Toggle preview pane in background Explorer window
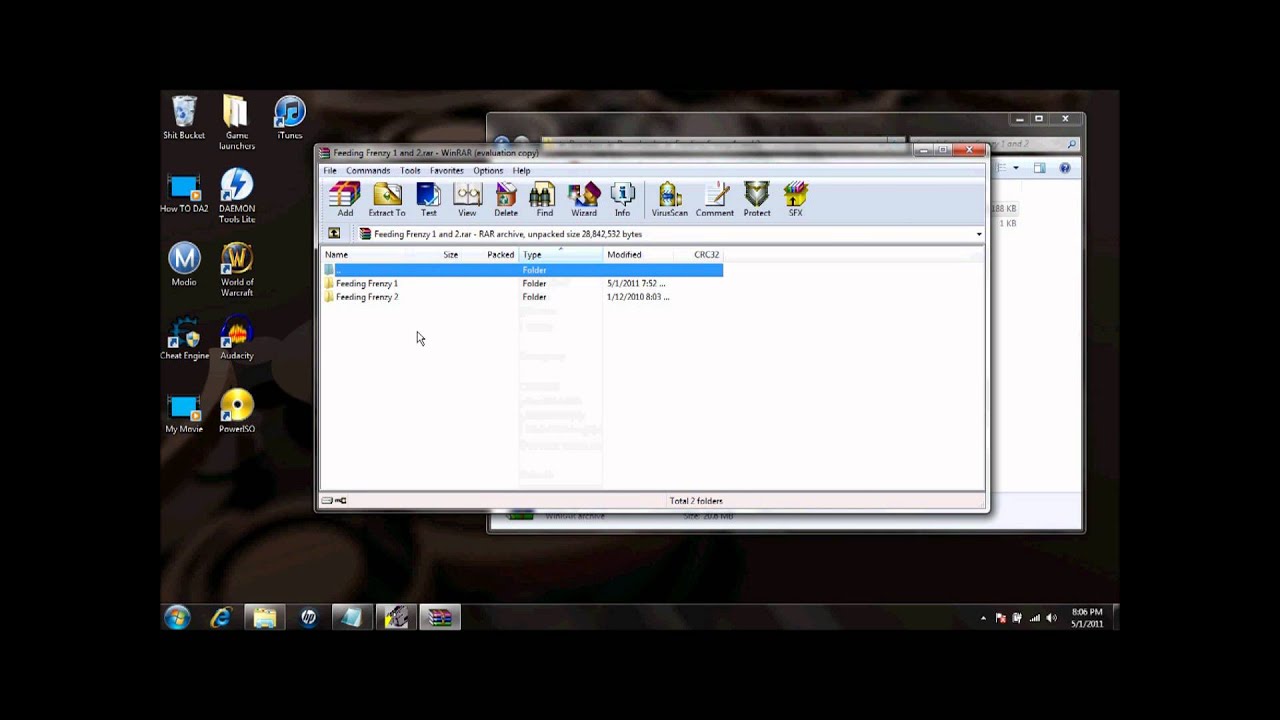1280x720 pixels. tap(1040, 168)
